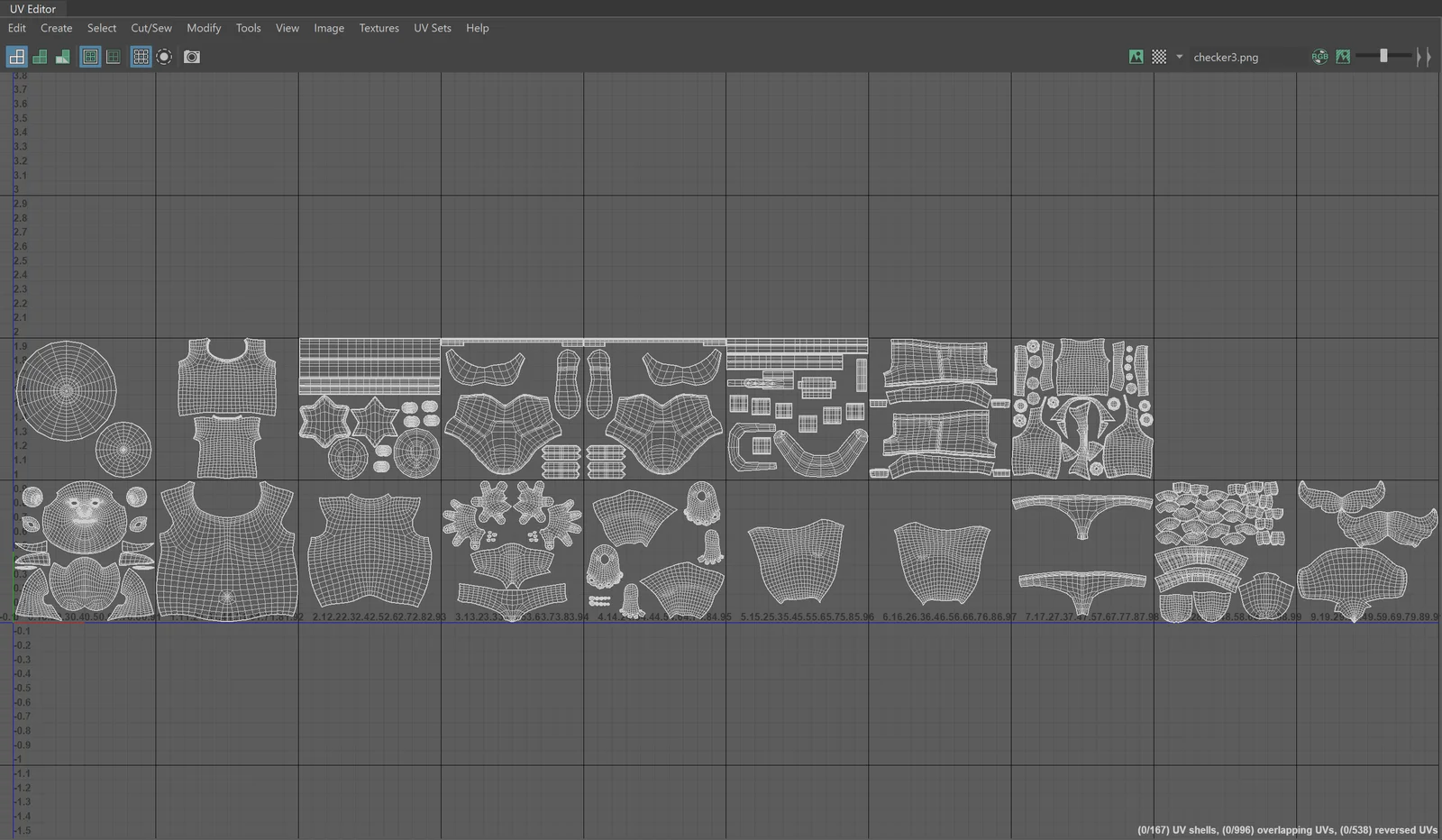Screen dimensions: 1442x840
Task: Click the dimmed green grid frame icon
Action: tap(114, 57)
